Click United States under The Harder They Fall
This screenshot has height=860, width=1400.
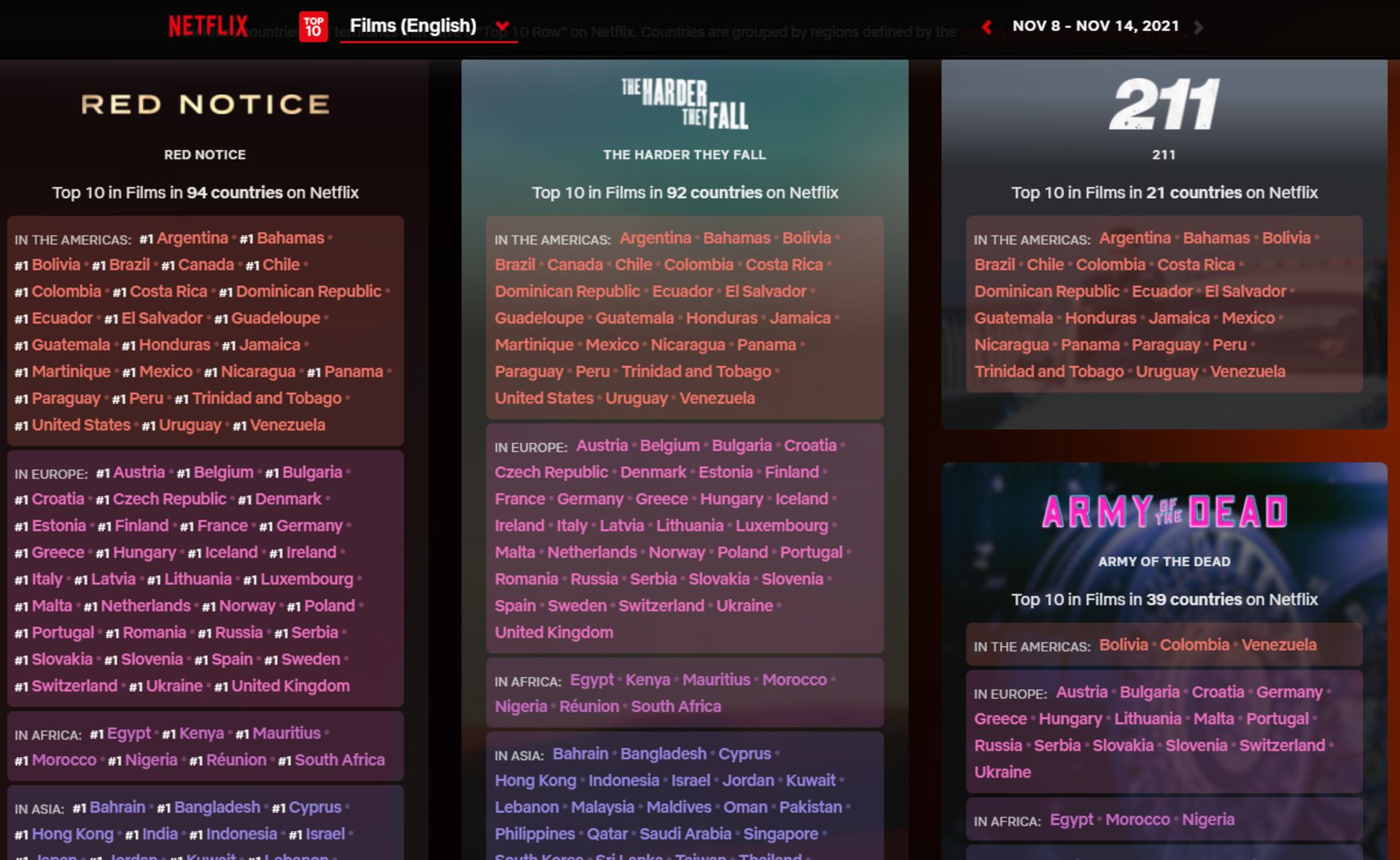tap(544, 399)
